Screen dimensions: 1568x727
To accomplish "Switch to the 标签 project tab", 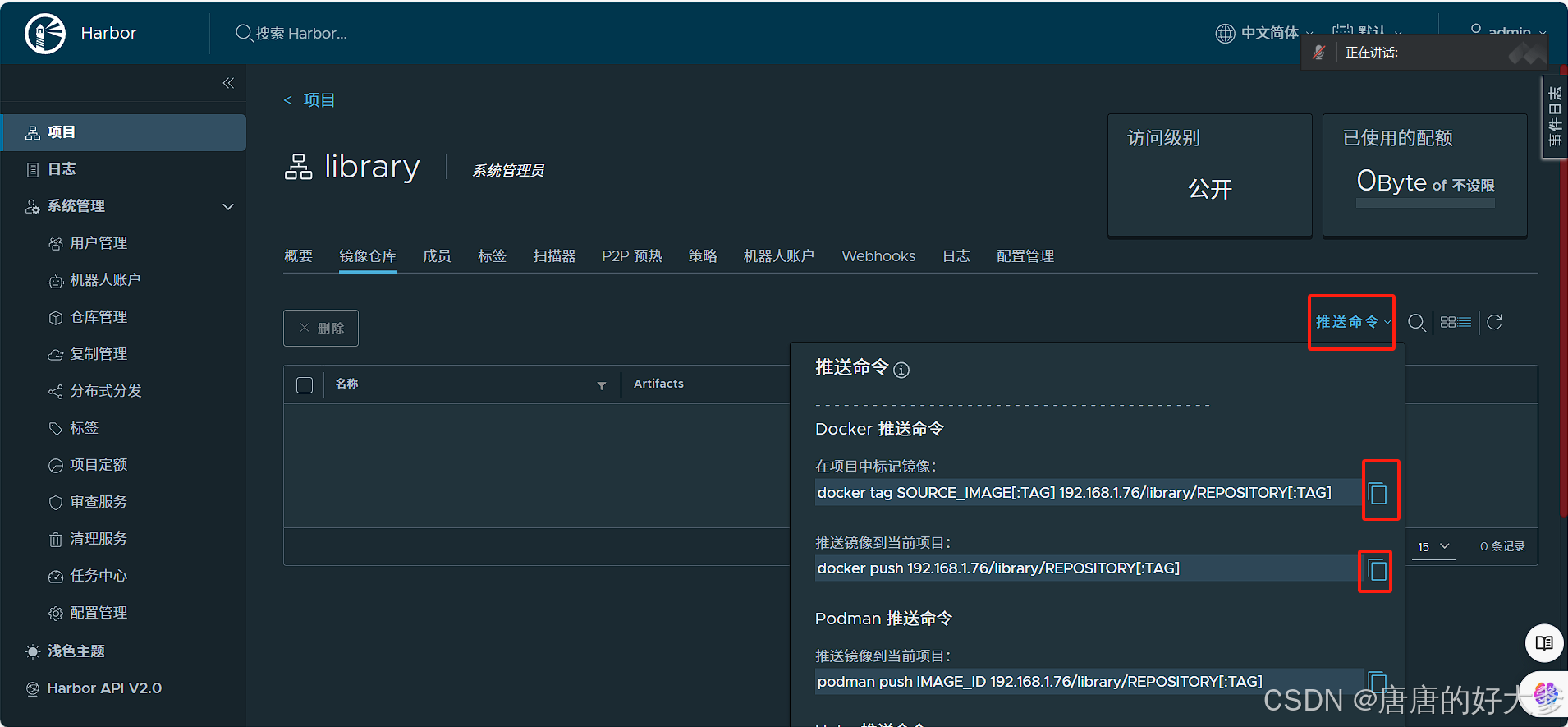I will pyautogui.click(x=492, y=256).
